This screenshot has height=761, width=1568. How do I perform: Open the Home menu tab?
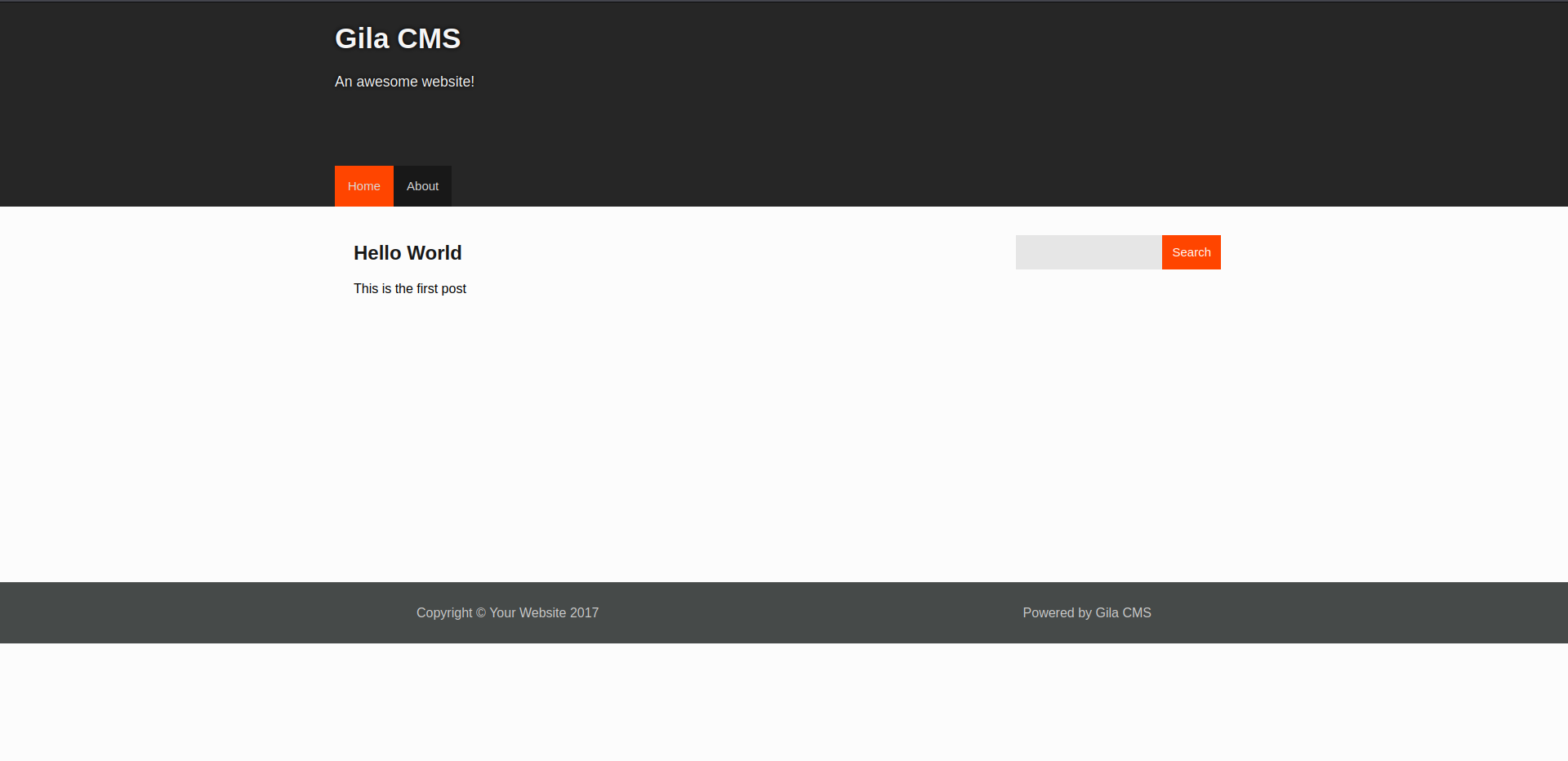(x=363, y=186)
